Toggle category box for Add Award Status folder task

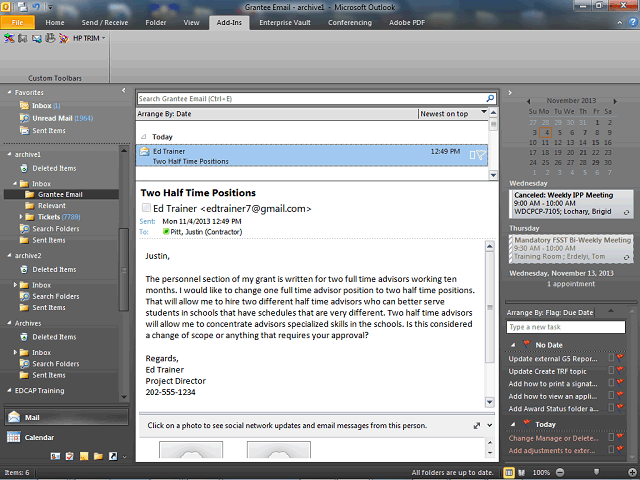pos(611,408)
